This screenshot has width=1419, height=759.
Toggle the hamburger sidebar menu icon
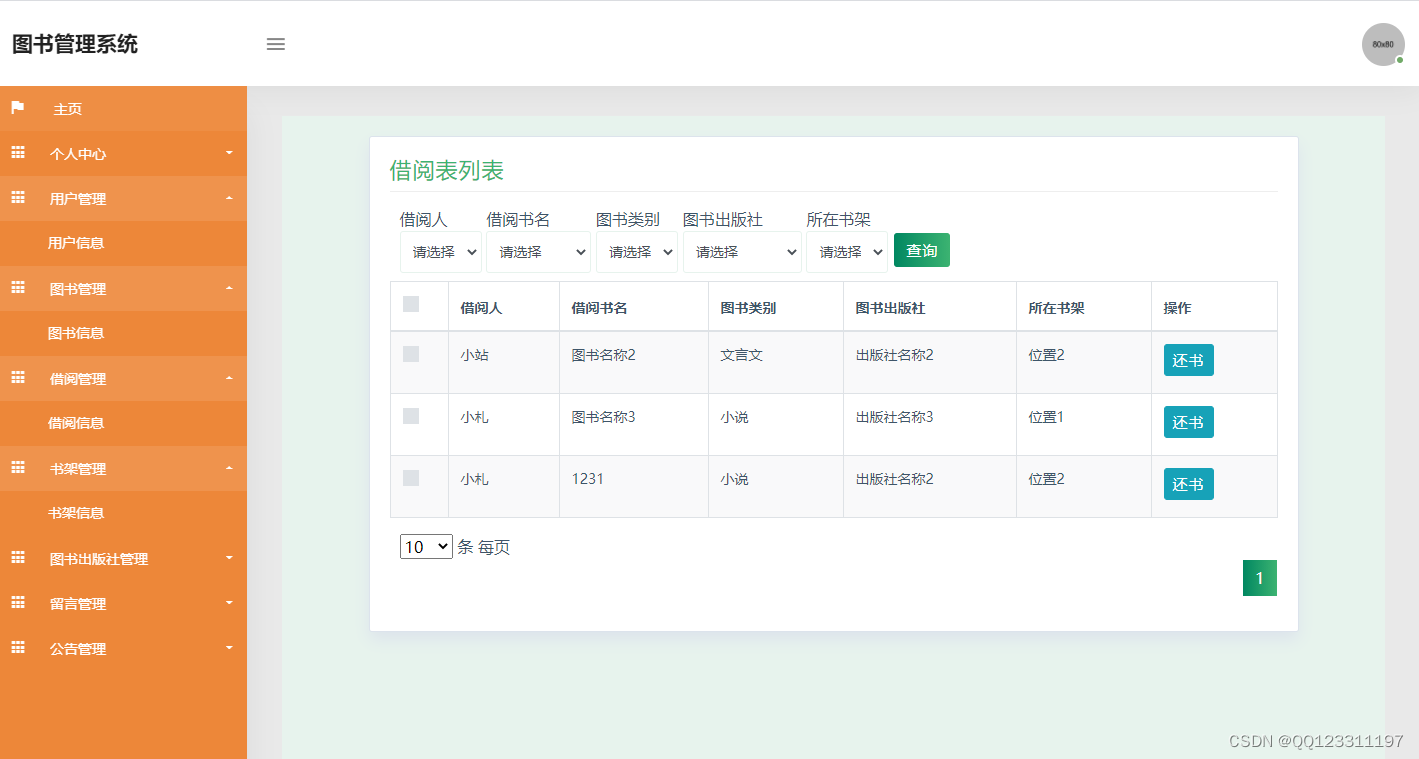(x=276, y=44)
